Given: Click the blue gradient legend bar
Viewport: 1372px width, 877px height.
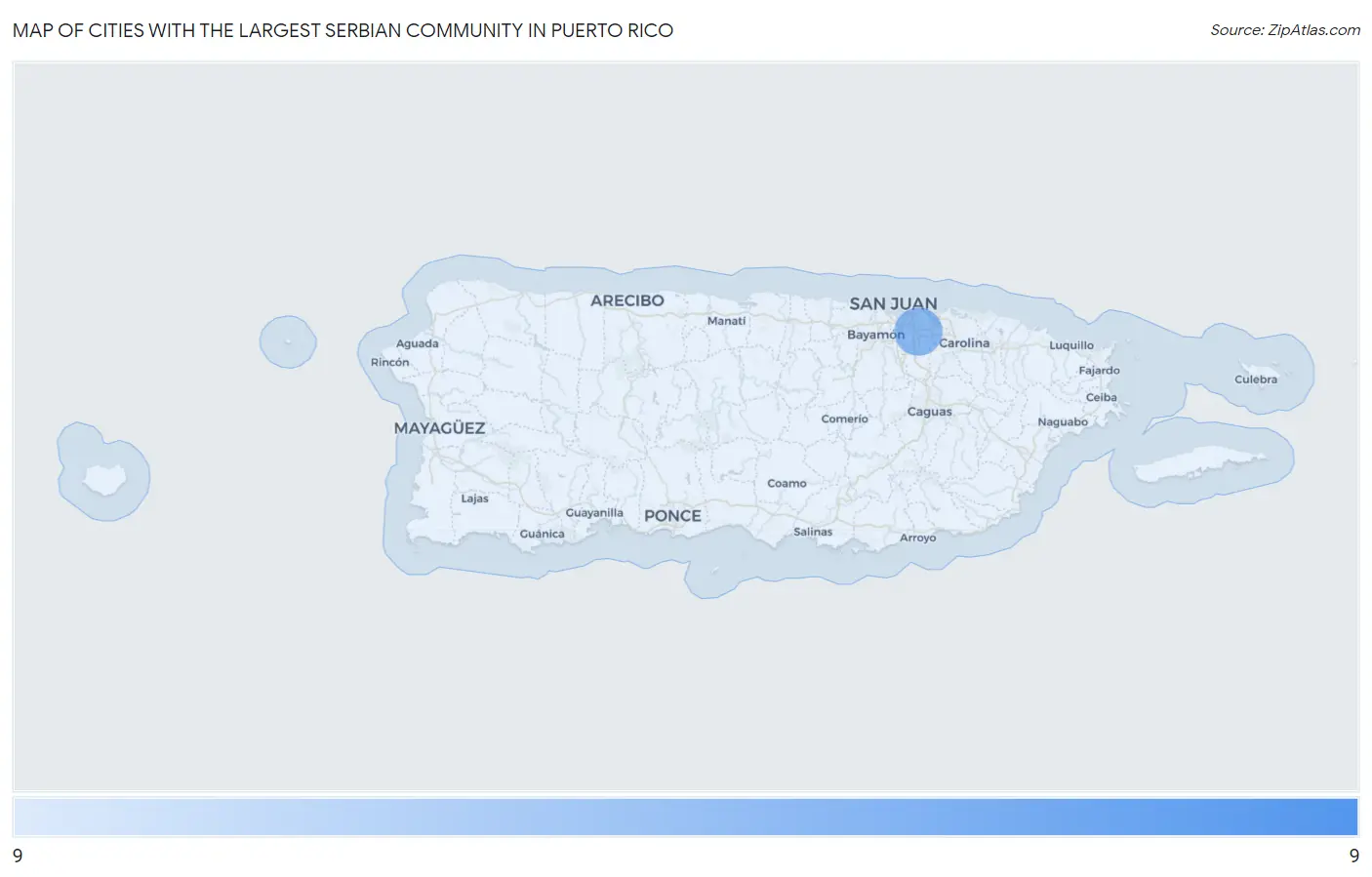Looking at the screenshot, I should click(x=685, y=817).
